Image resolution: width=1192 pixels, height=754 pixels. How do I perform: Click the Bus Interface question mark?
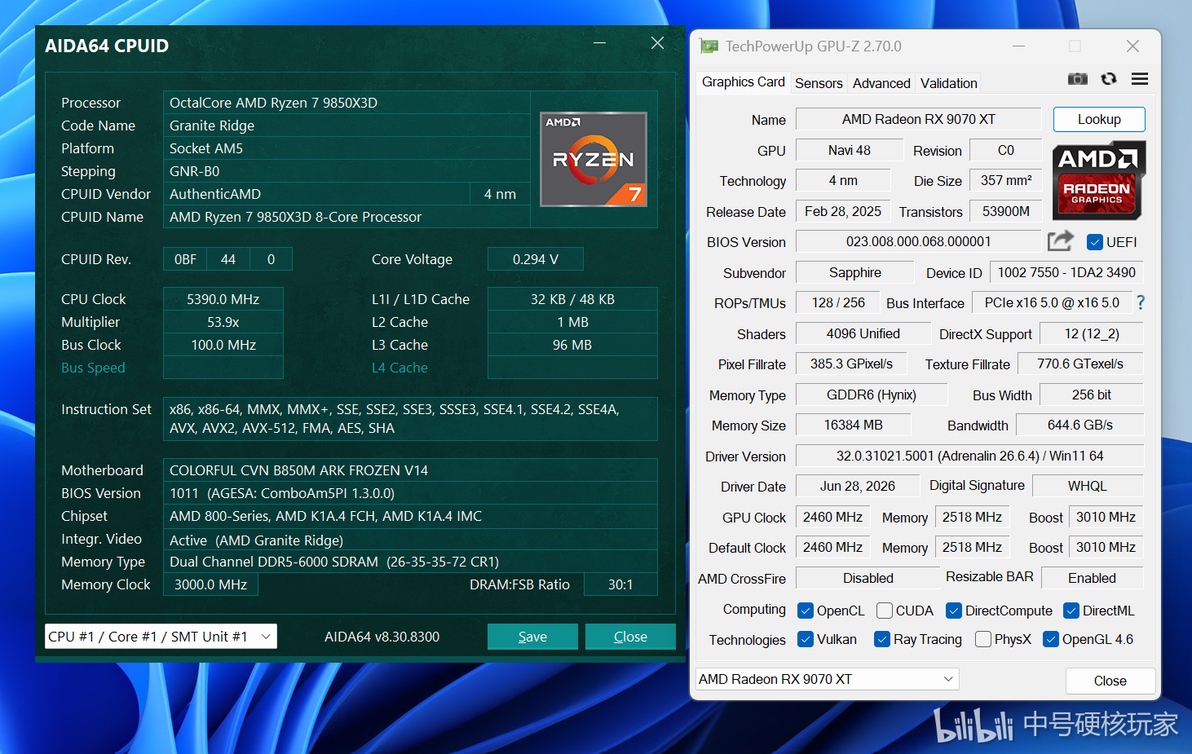[1140, 303]
